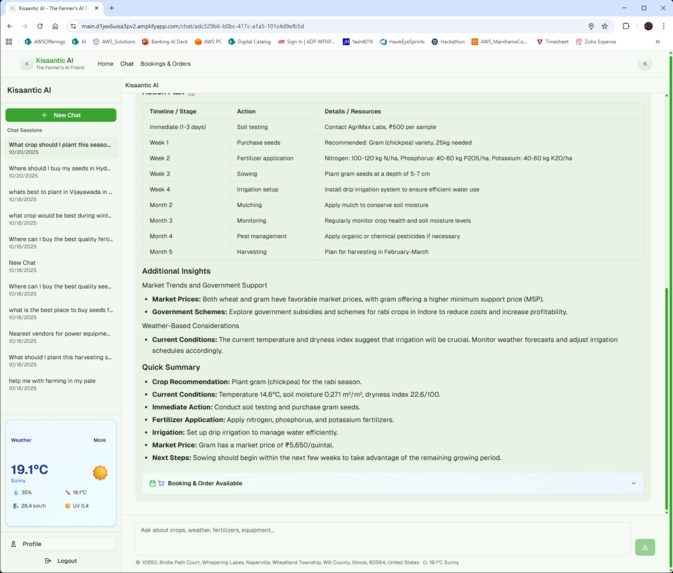Click More in Weather widget
This screenshot has width=673, height=573.
(100, 440)
